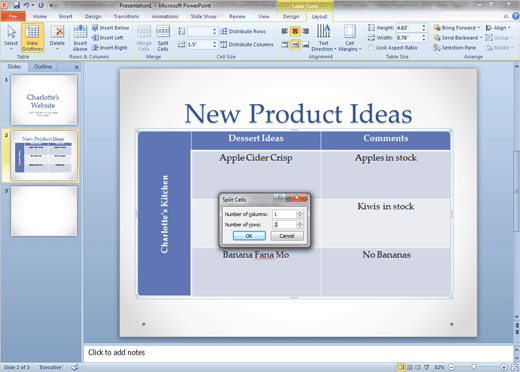Screen dimensions: 520x372
Task: Open the Selection Pane
Action: 455,48
